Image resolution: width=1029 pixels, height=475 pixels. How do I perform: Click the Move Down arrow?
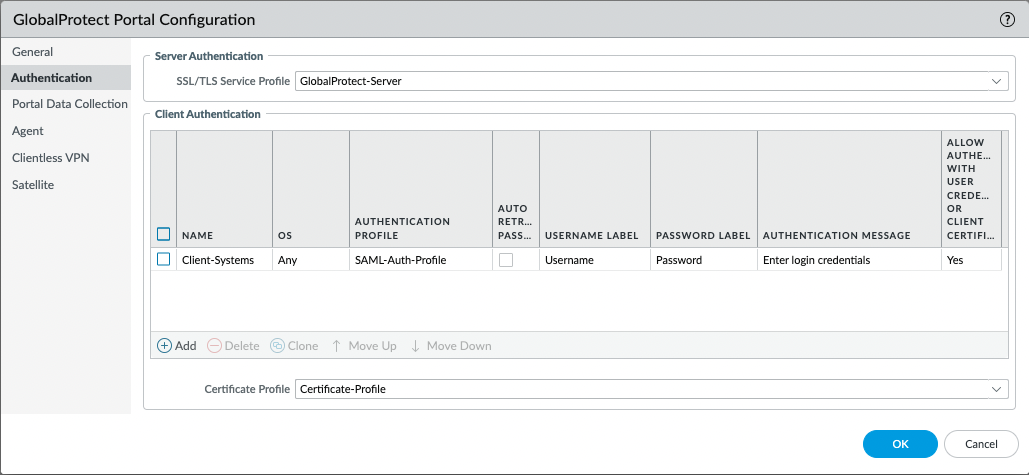(415, 346)
